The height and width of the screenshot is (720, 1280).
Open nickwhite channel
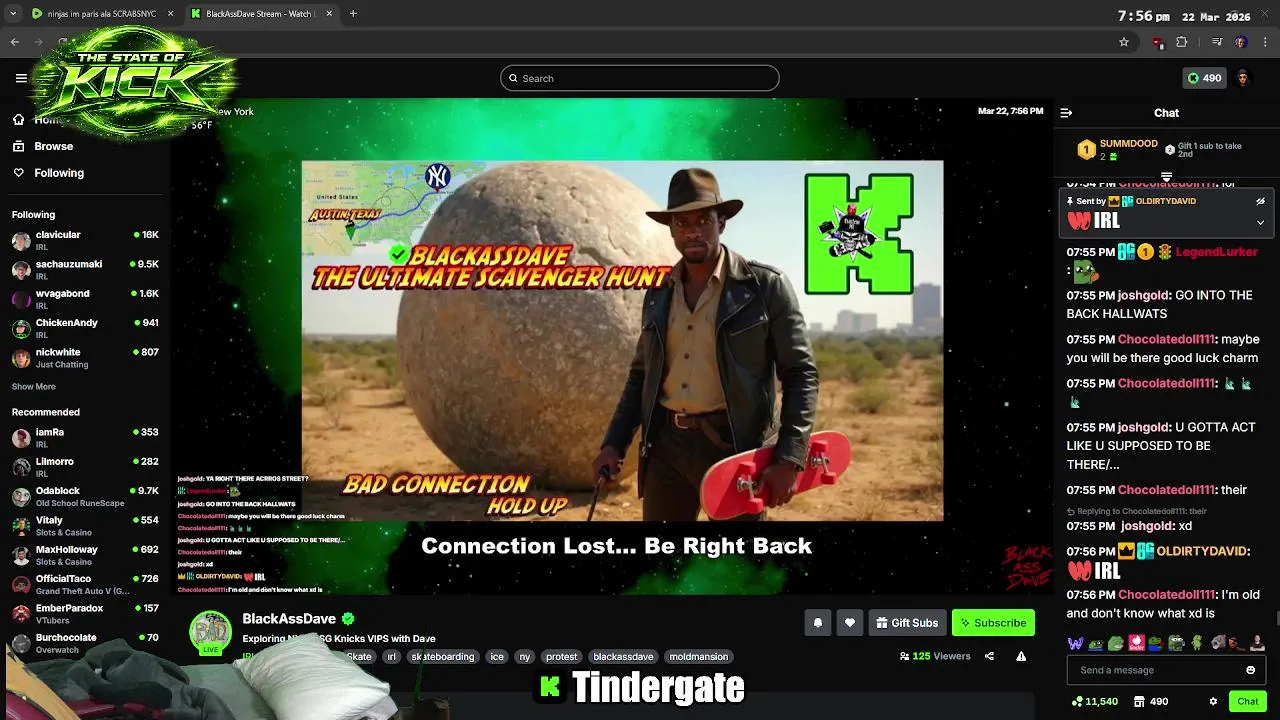pyautogui.click(x=85, y=358)
